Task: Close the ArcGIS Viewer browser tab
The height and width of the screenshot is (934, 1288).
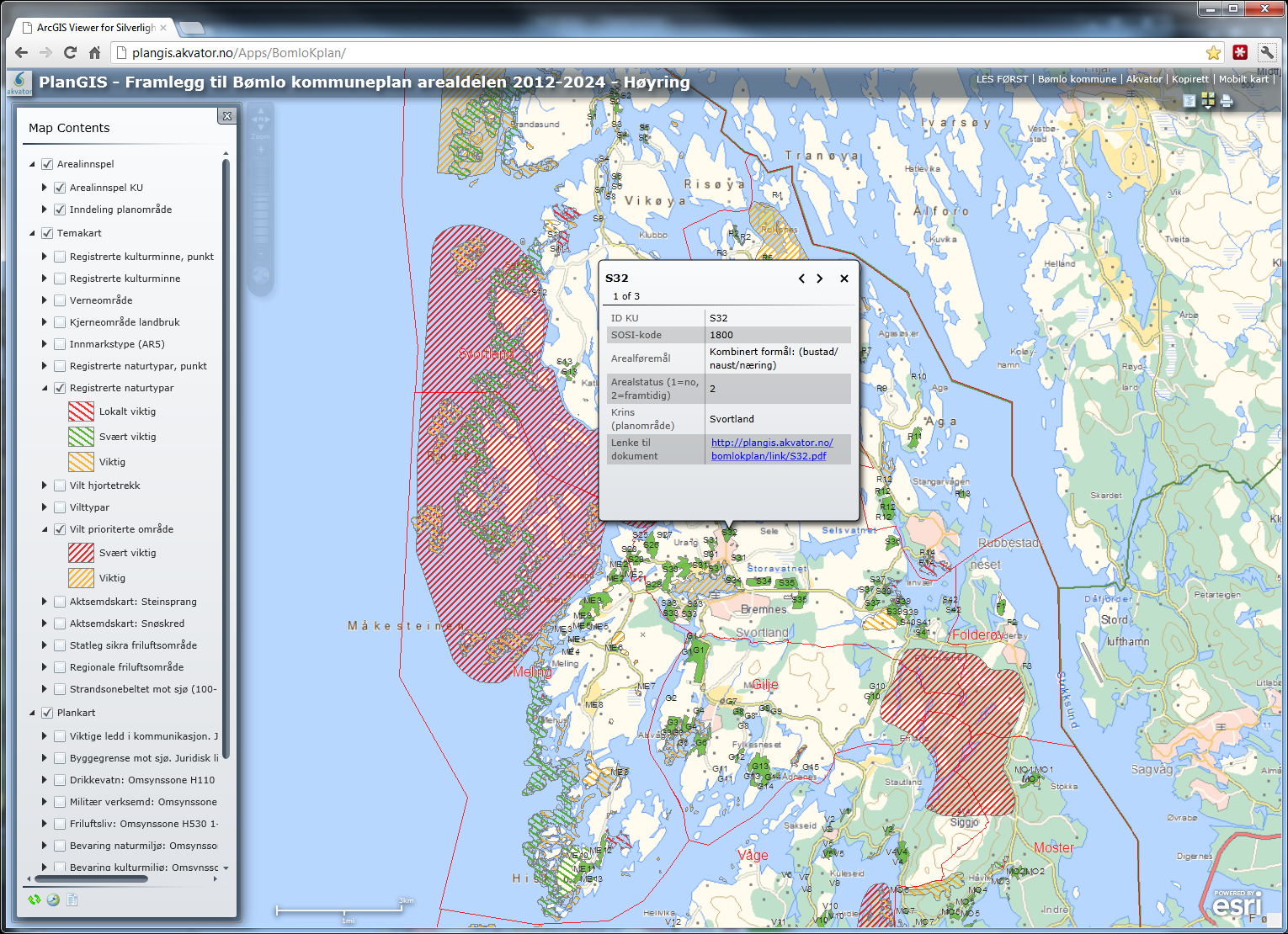Action: point(163,28)
